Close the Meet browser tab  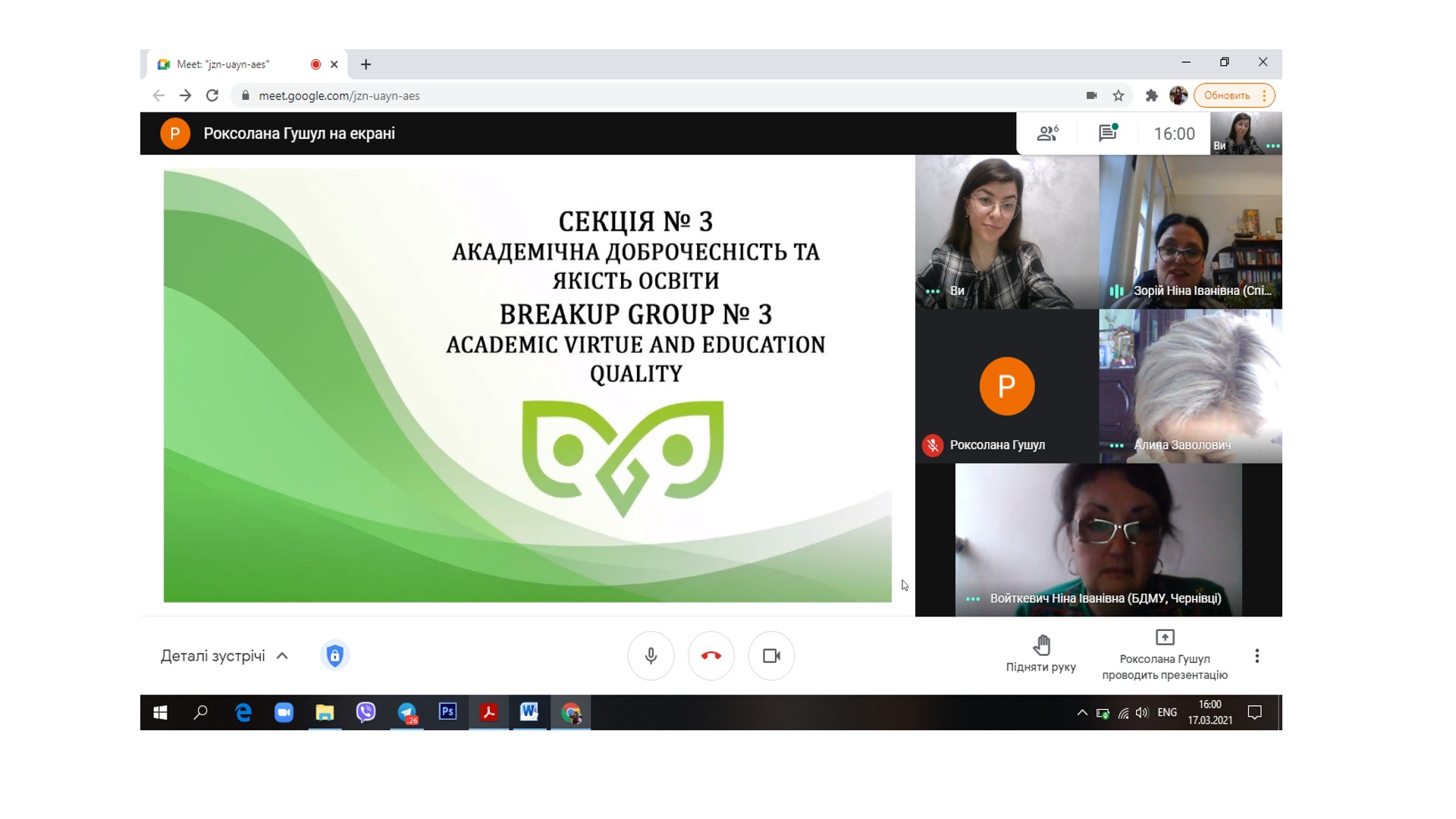(x=334, y=64)
